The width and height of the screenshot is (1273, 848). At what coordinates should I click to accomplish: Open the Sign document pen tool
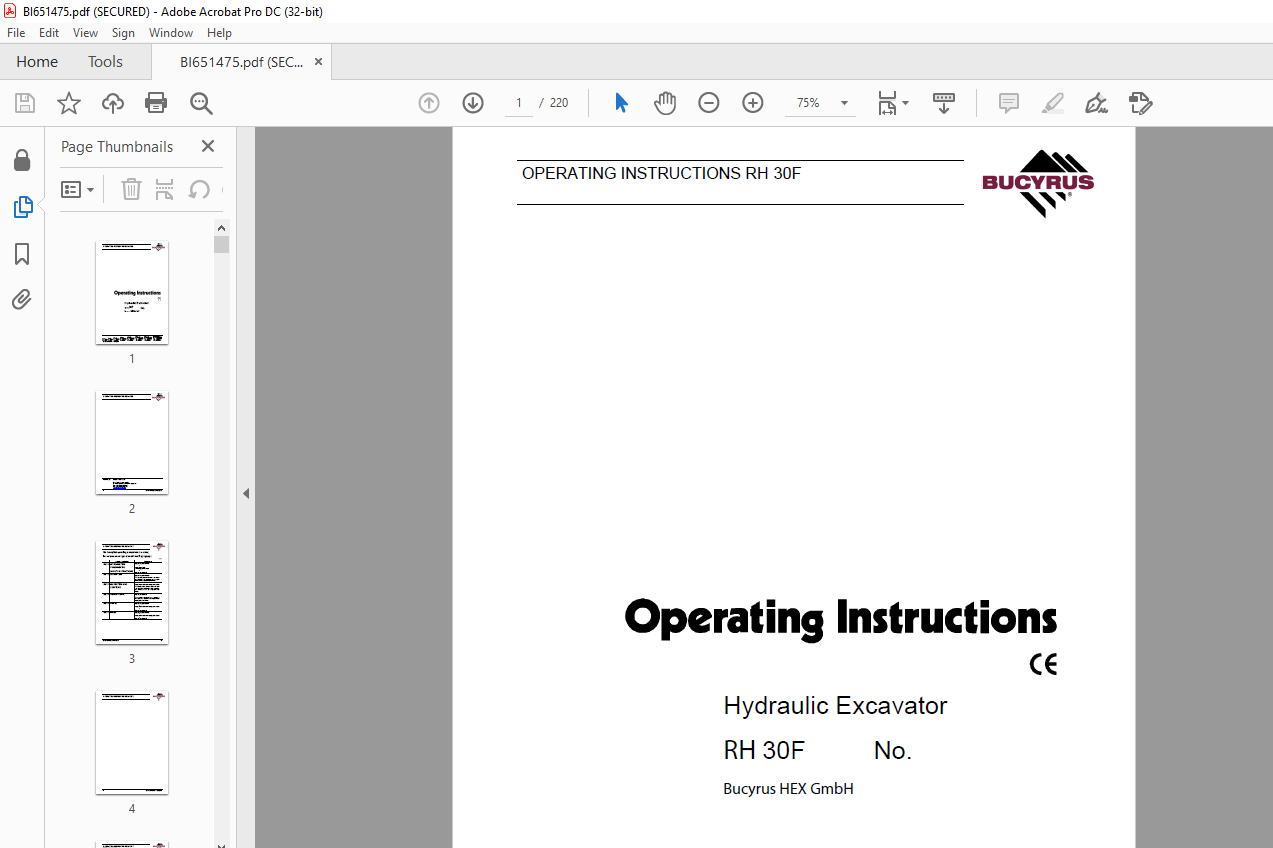(1096, 103)
